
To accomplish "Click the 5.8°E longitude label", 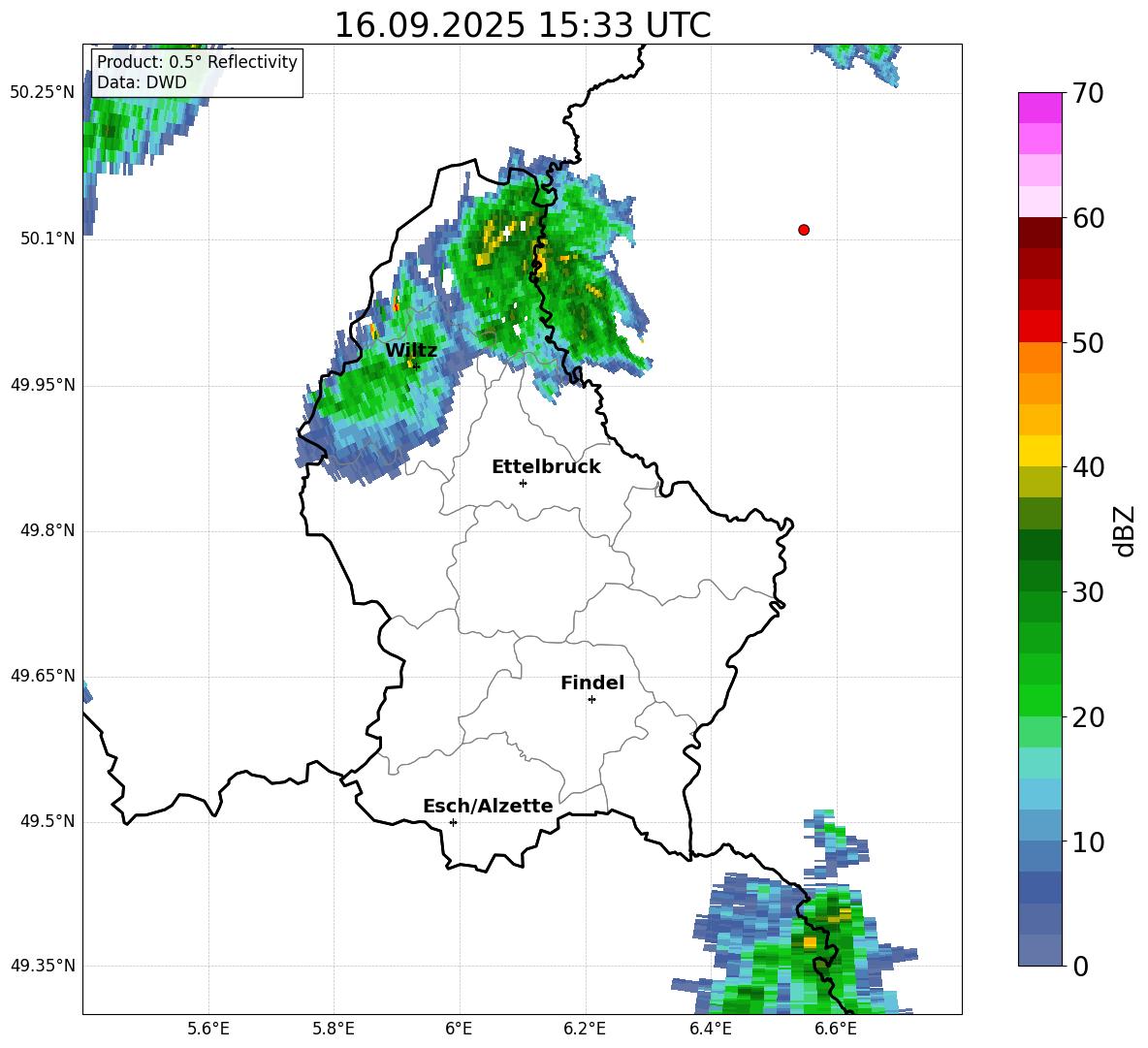I will point(334,1029).
